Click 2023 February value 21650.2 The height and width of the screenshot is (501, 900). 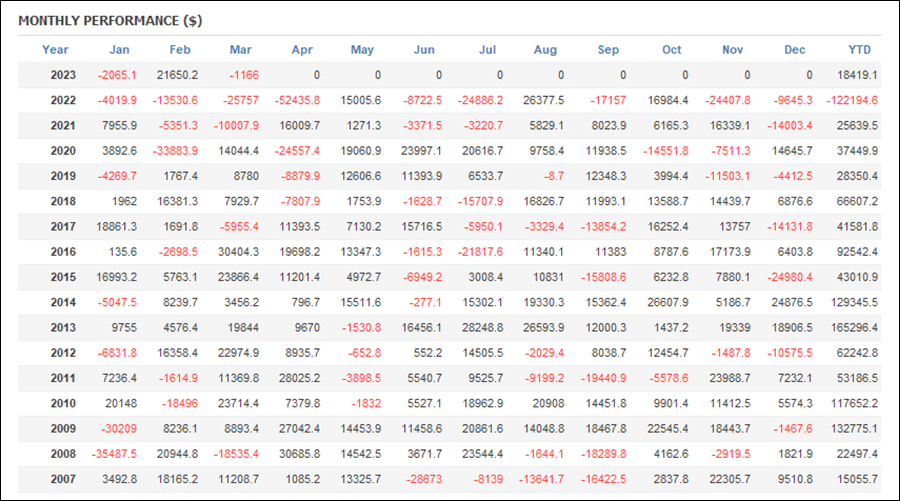pos(177,75)
